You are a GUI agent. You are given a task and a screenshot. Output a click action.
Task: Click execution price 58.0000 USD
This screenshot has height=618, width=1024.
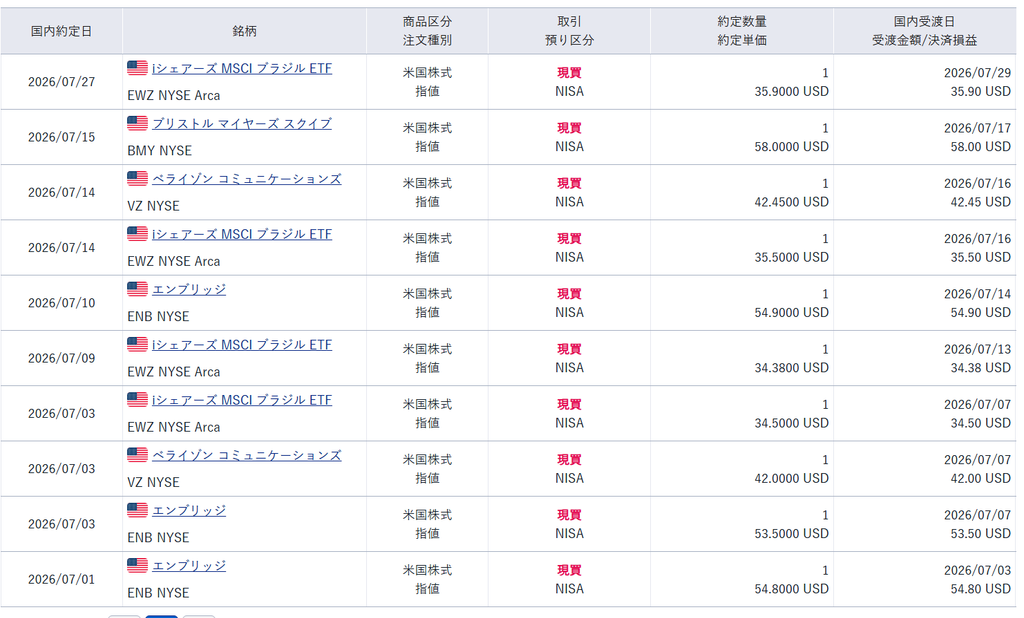tap(792, 147)
